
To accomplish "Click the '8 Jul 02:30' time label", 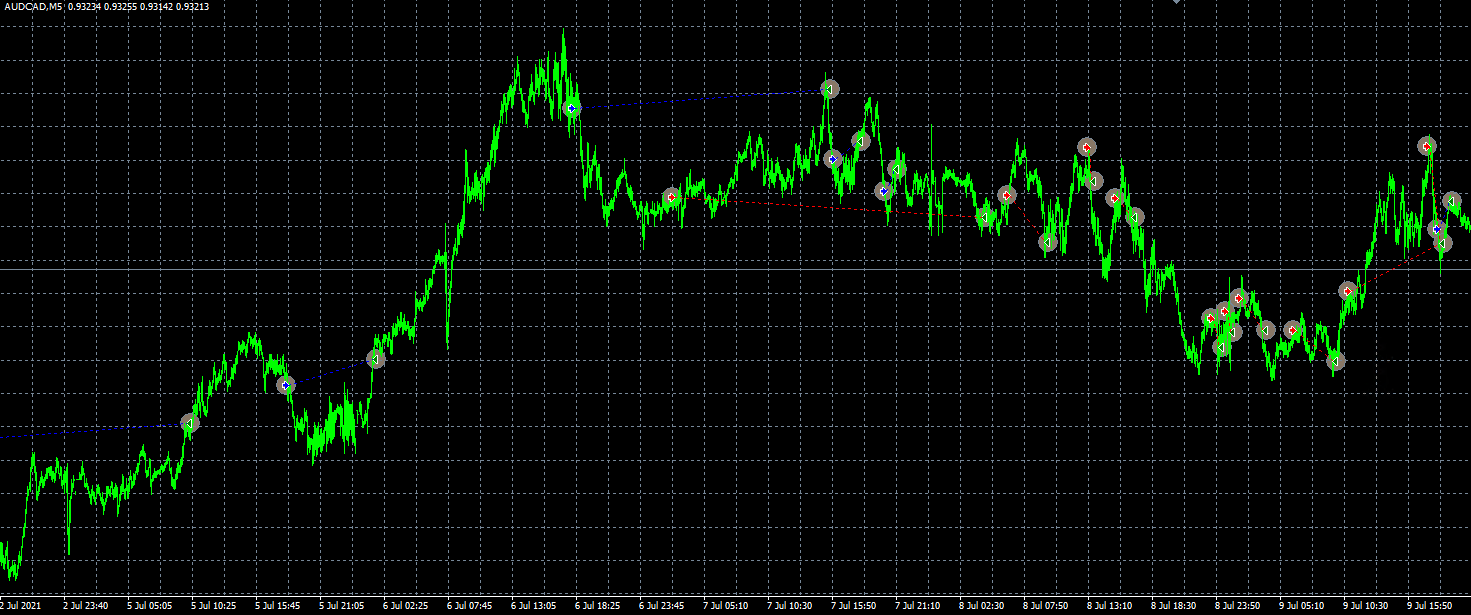I will (981, 605).
